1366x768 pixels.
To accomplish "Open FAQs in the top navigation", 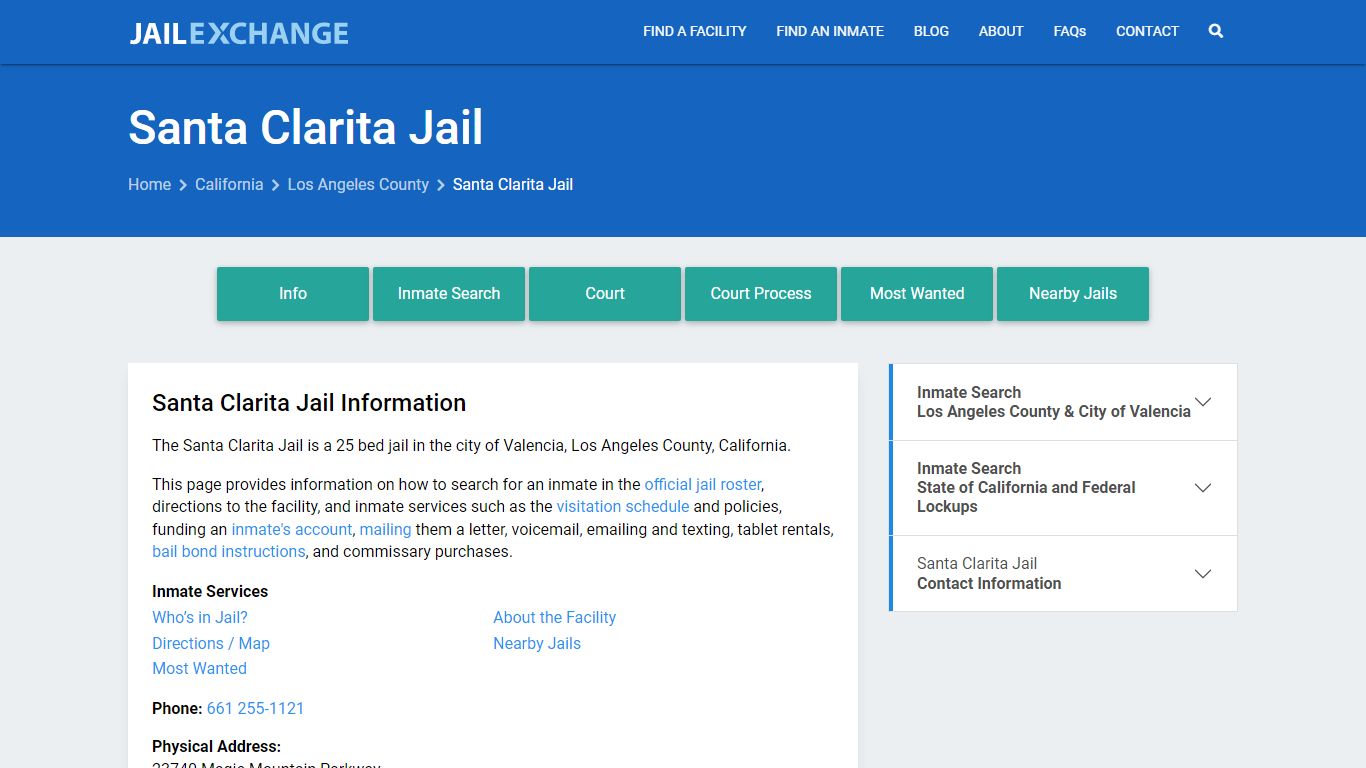I will tap(1070, 31).
